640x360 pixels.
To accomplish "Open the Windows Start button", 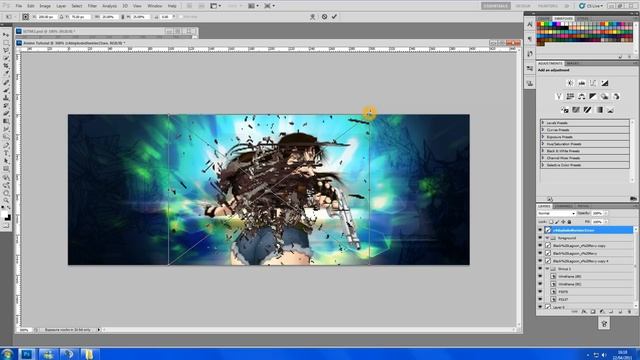I will 8,354.
